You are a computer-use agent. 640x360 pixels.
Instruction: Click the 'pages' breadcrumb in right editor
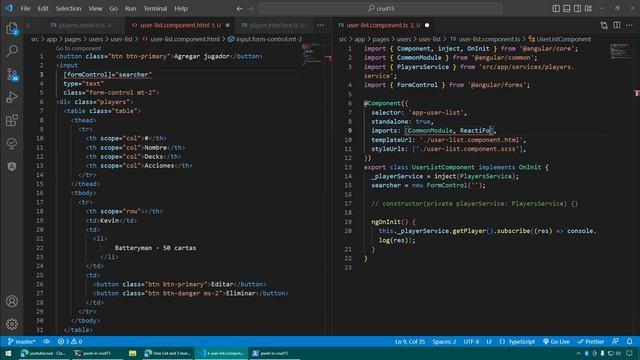[380, 39]
